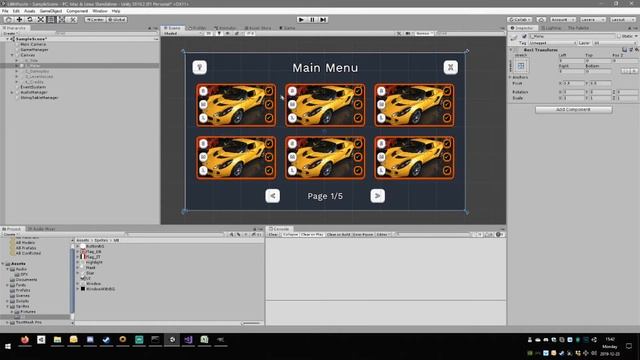Click the lightbulb hint button in Main Menu
Image resolution: width=640 pixels, height=360 pixels.
(200, 67)
